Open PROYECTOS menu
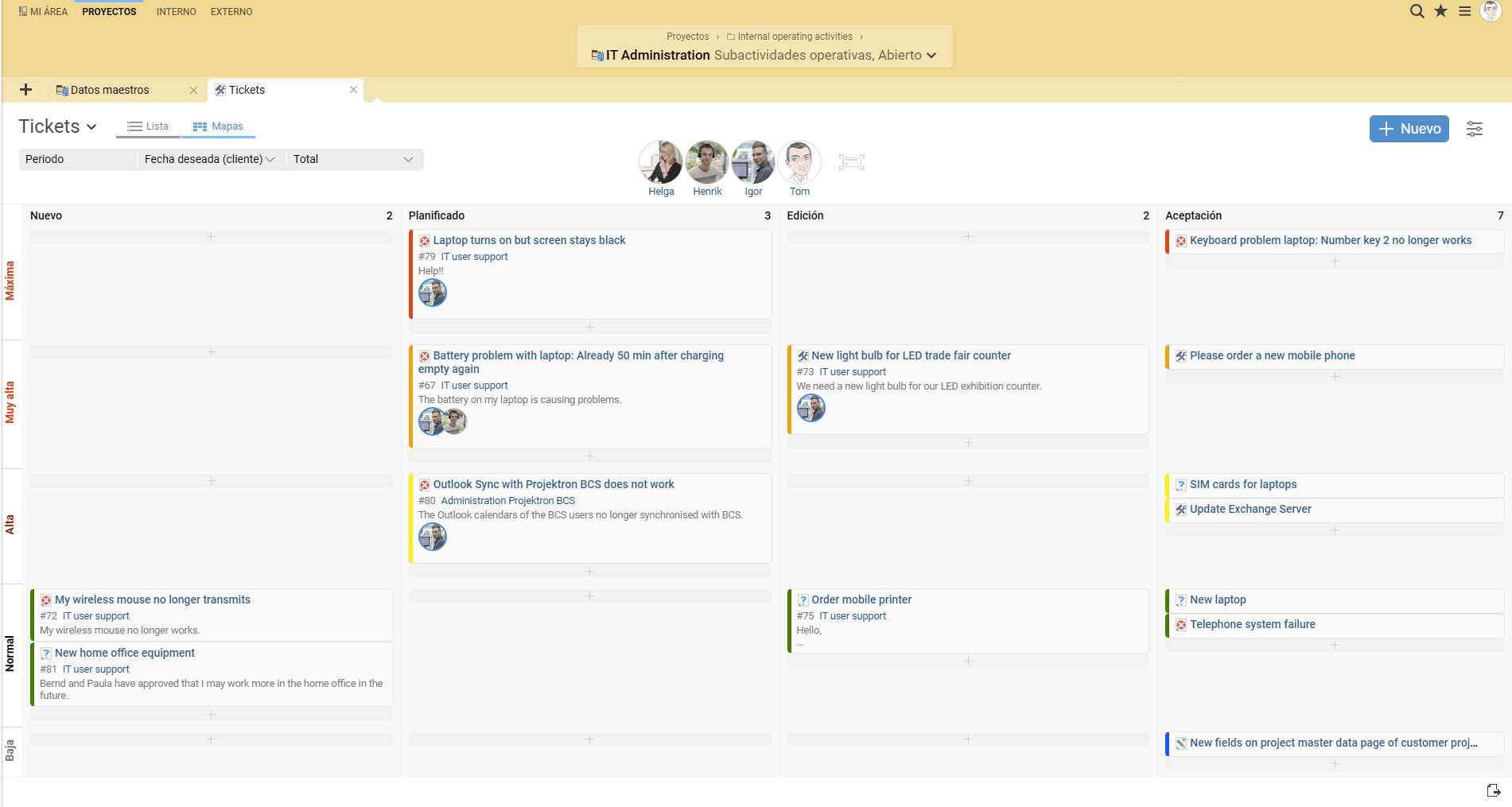1512x807 pixels. coord(109,12)
